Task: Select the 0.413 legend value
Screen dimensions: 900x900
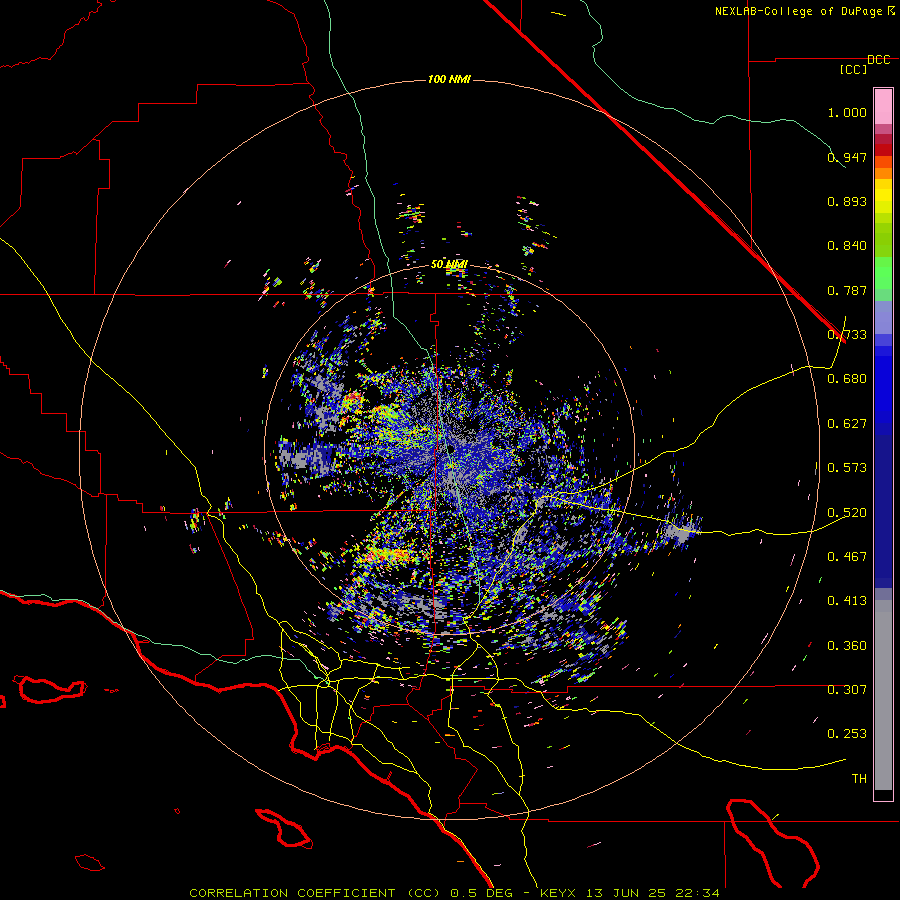Action: pyautogui.click(x=847, y=601)
